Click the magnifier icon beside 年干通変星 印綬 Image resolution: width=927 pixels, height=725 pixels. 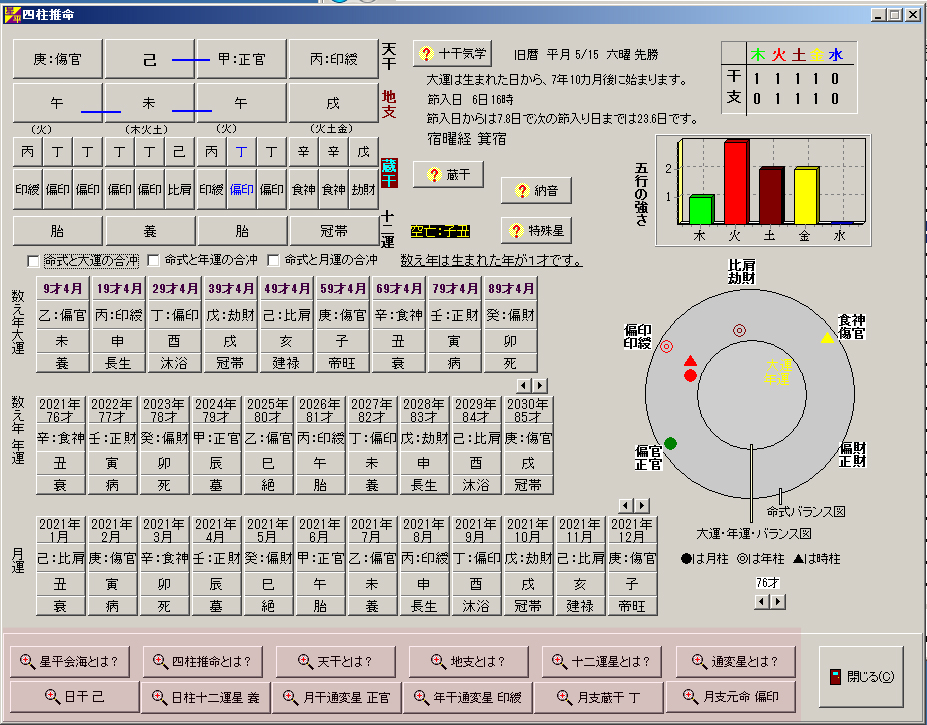[x=421, y=697]
